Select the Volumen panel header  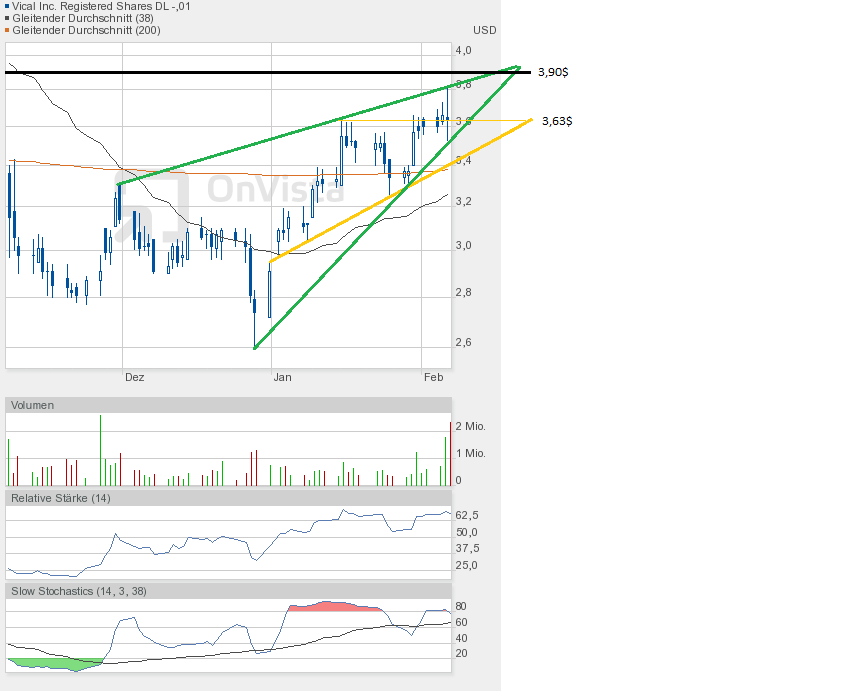(33, 405)
